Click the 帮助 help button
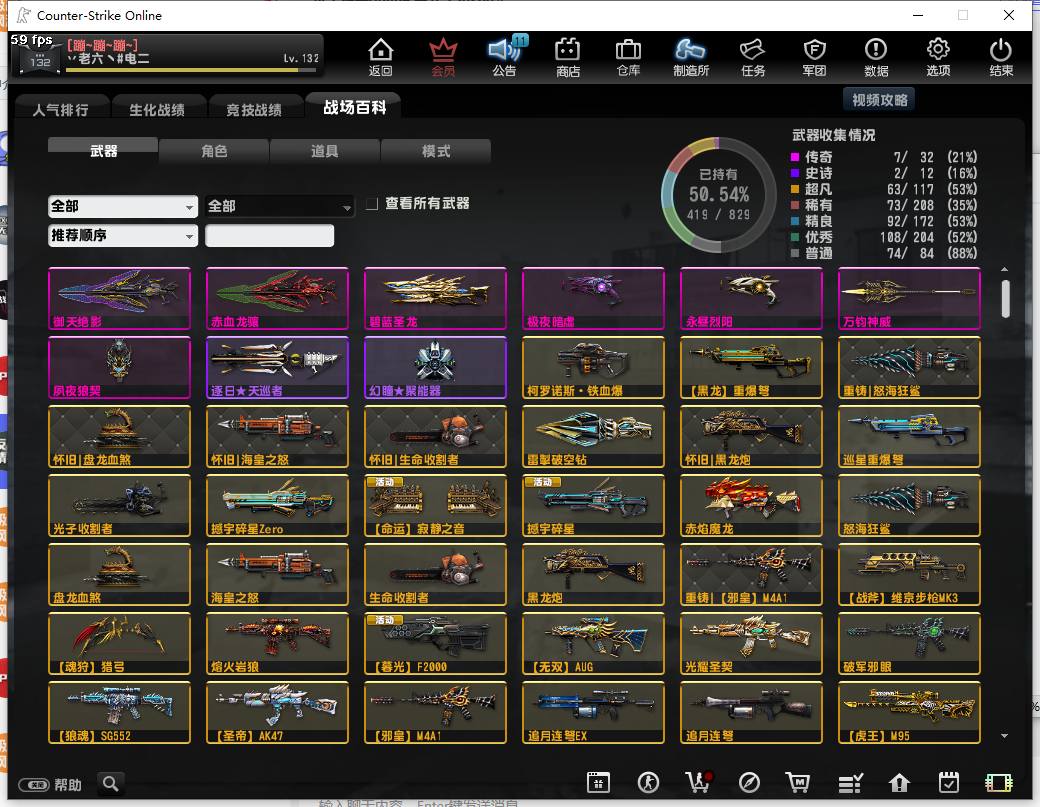Screen dimensions: 1040x807 pyautogui.click(x=50, y=785)
